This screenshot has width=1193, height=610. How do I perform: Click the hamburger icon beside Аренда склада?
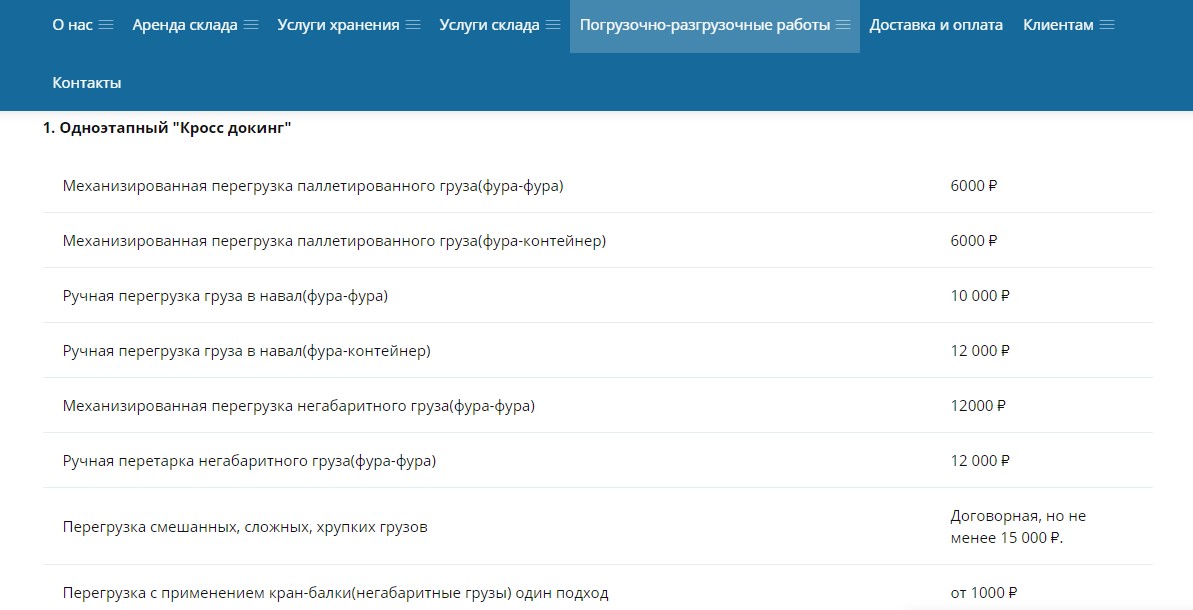point(251,25)
